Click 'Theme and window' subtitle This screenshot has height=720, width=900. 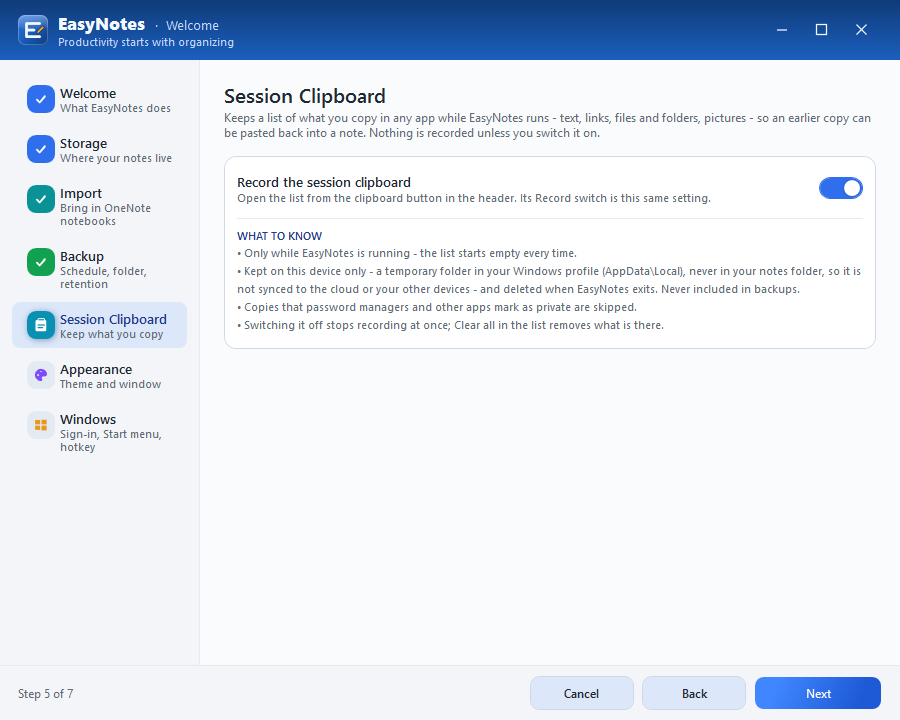click(x=111, y=384)
